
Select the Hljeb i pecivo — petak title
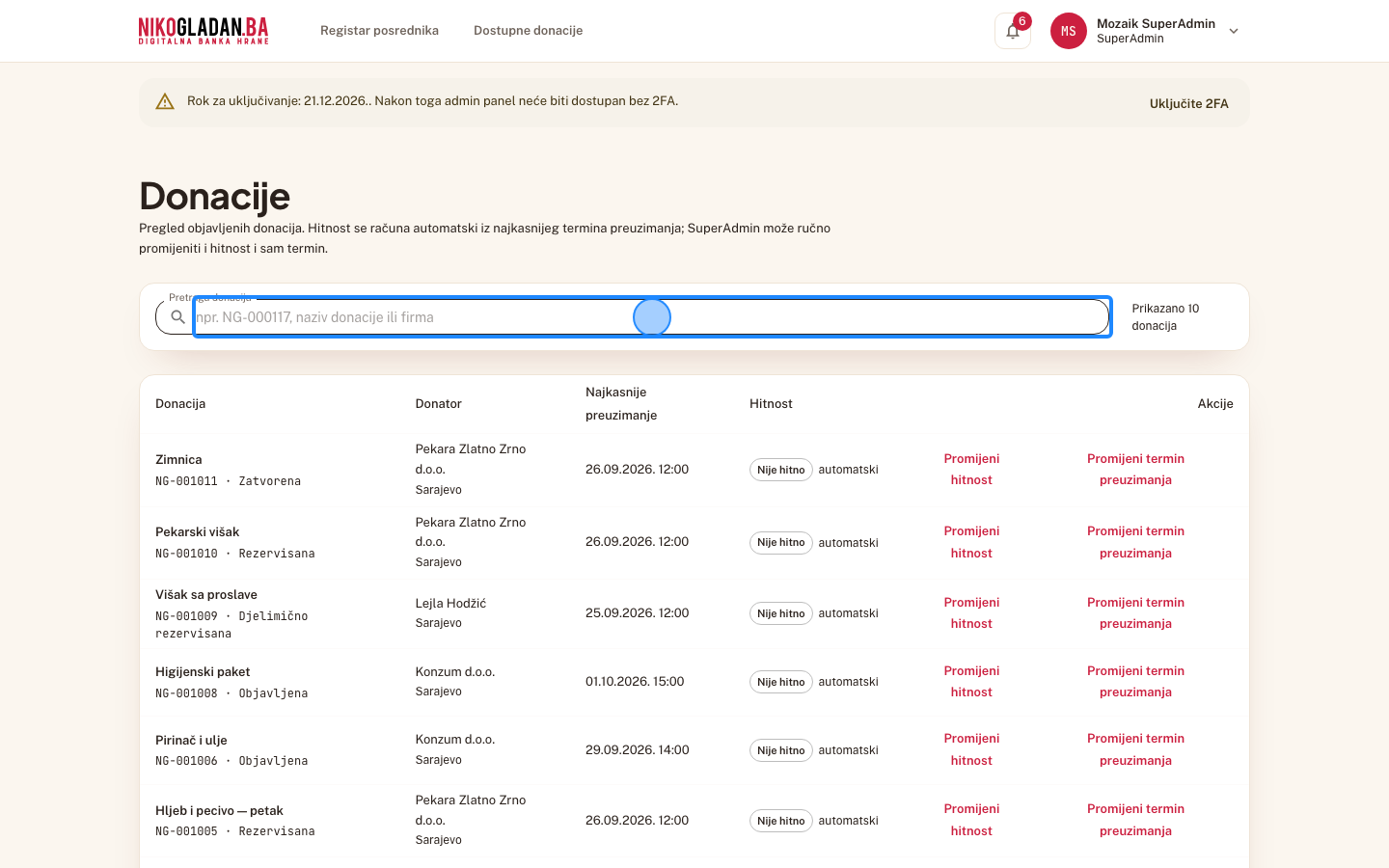[219, 811]
